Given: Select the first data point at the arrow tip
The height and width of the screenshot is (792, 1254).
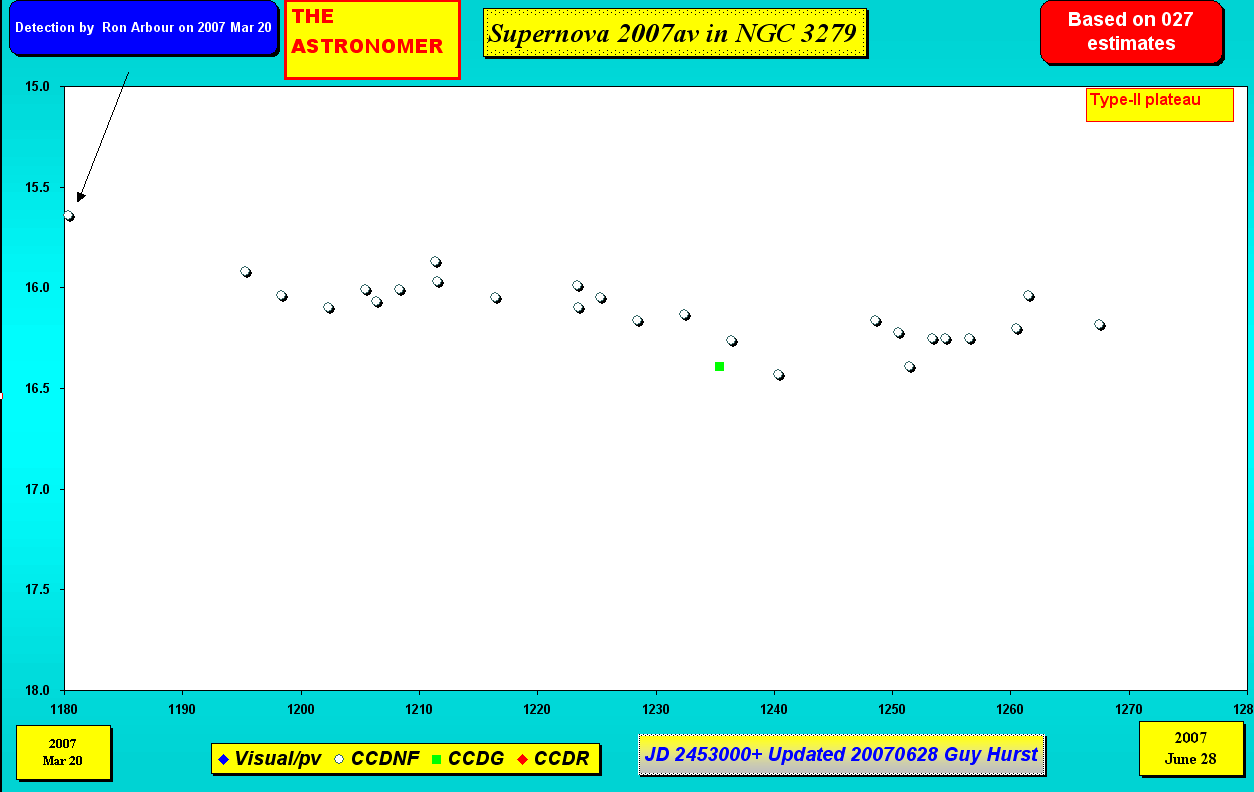Looking at the screenshot, I should [x=69, y=216].
